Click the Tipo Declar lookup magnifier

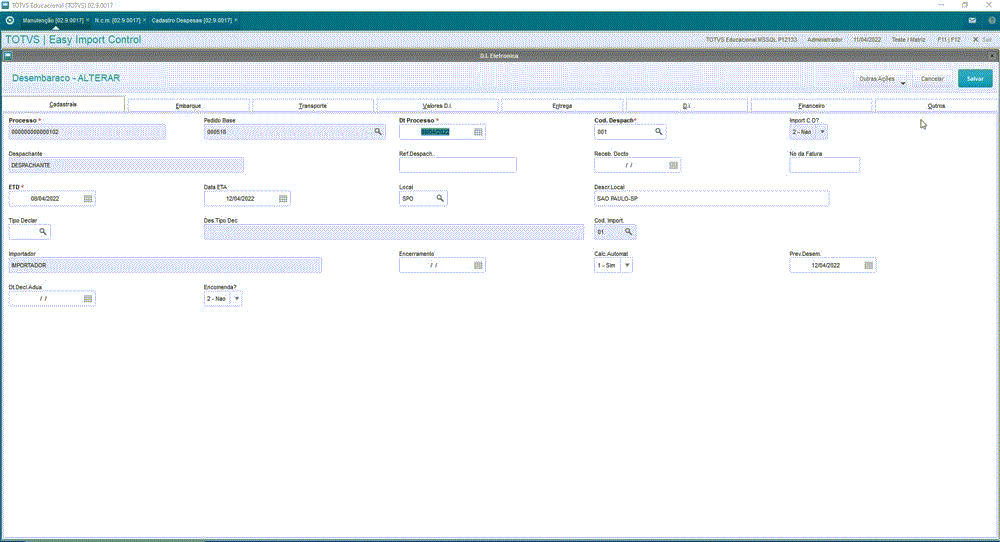43,232
